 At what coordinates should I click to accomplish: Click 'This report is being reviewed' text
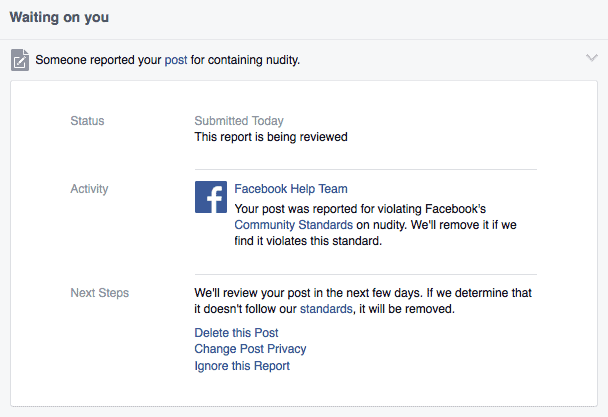point(271,137)
